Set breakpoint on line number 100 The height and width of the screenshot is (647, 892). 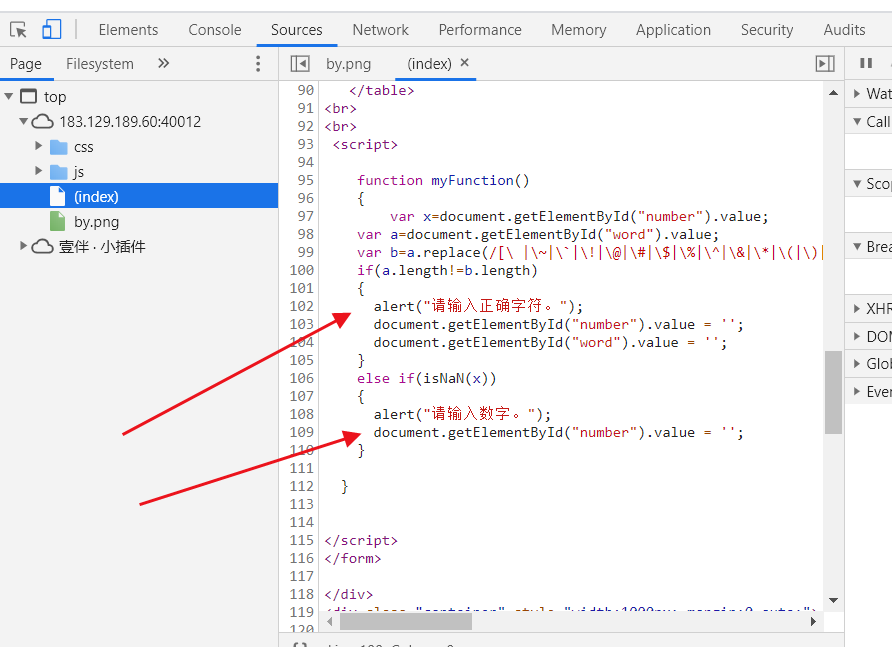tap(302, 270)
